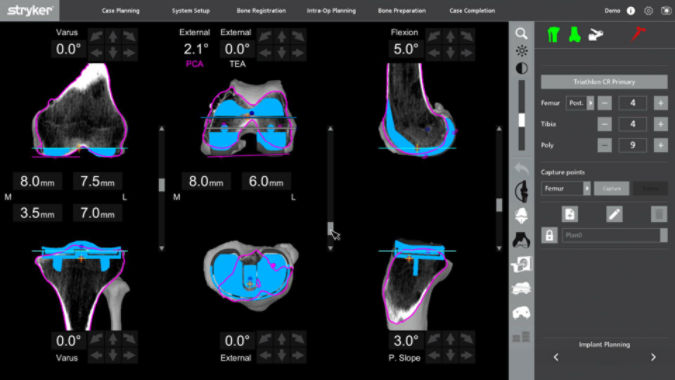Screen dimensions: 675x380
Task: Open the Case Completion tab
Action: pos(472,11)
